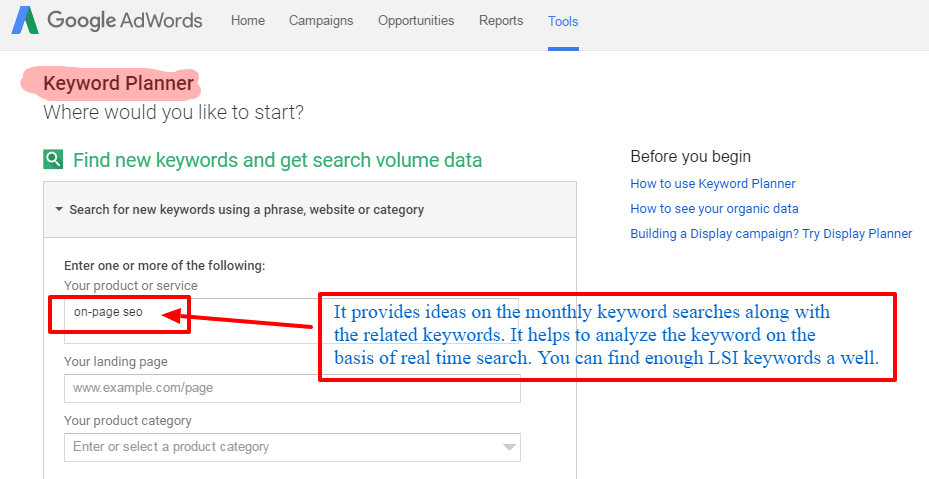929x479 pixels.
Task: Open the product category dropdown arrow
Action: tap(510, 447)
